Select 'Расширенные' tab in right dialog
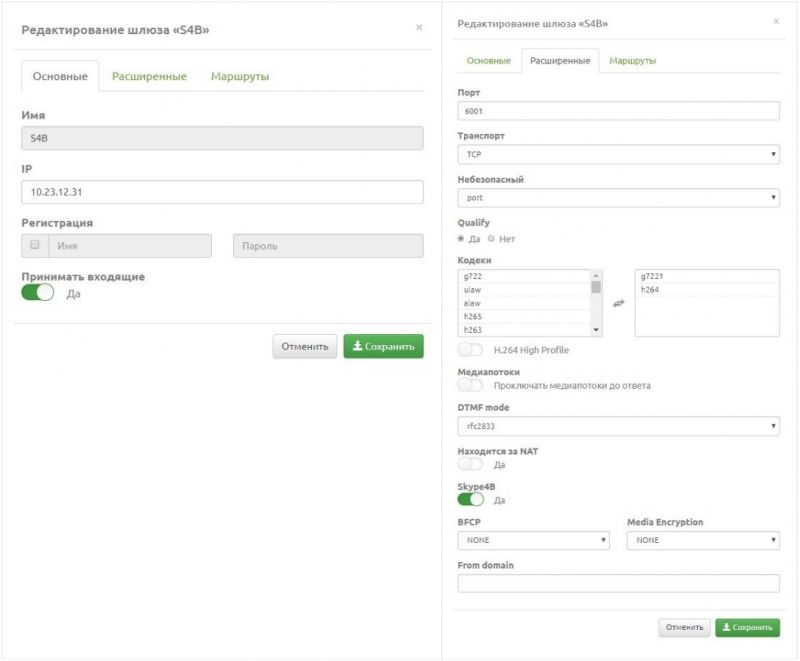This screenshot has width=800, height=661. (560, 61)
